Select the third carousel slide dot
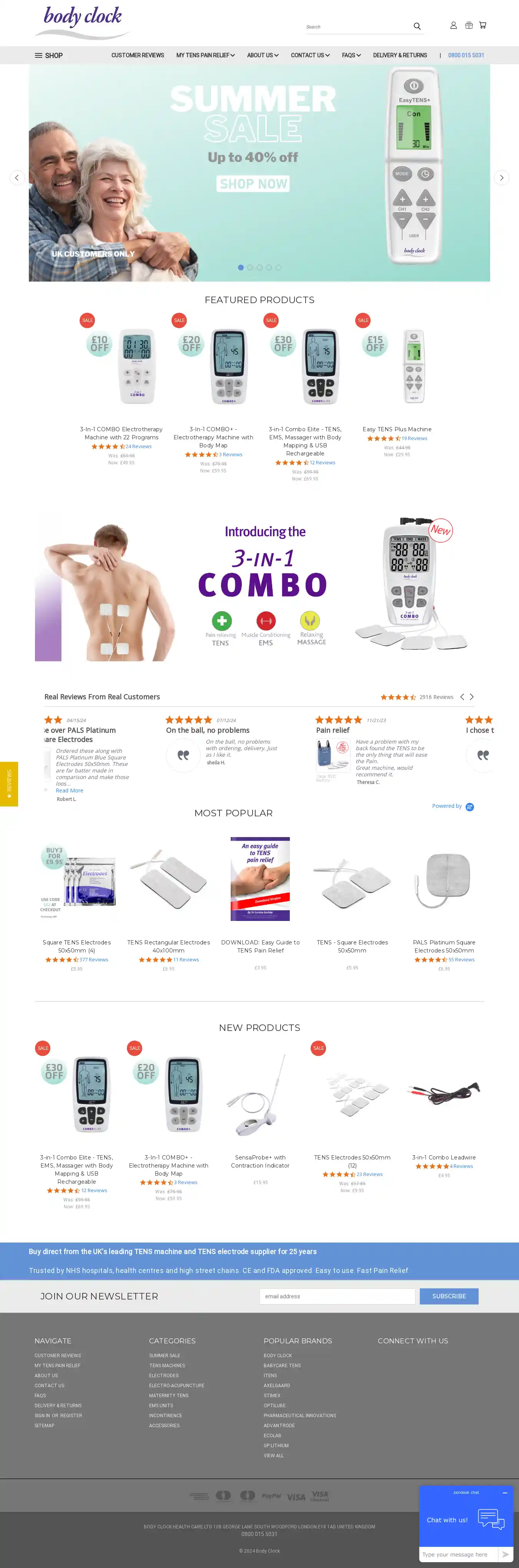 (259, 268)
